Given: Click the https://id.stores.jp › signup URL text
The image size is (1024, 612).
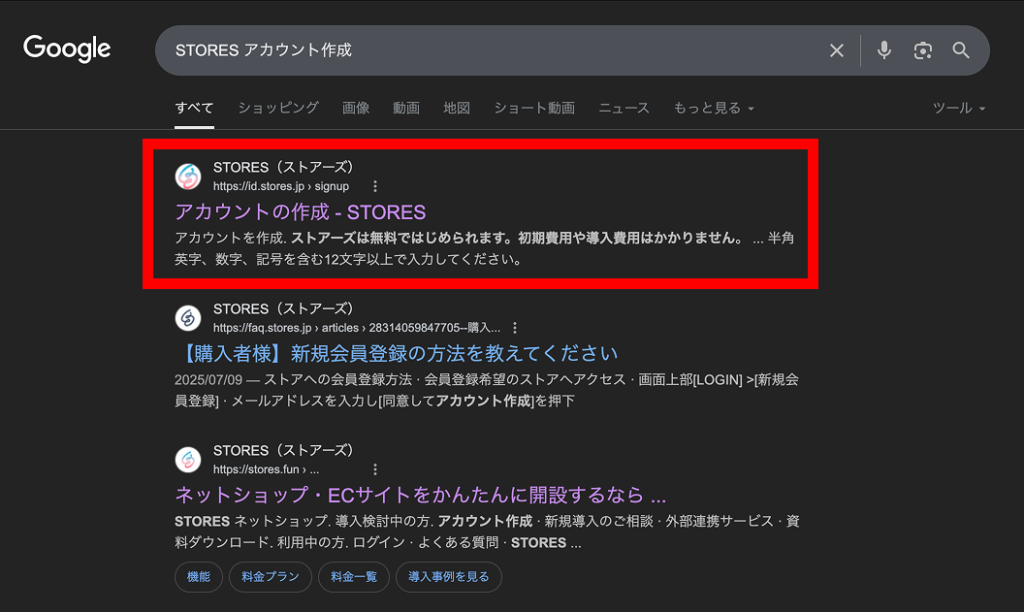Looking at the screenshot, I should (281, 186).
